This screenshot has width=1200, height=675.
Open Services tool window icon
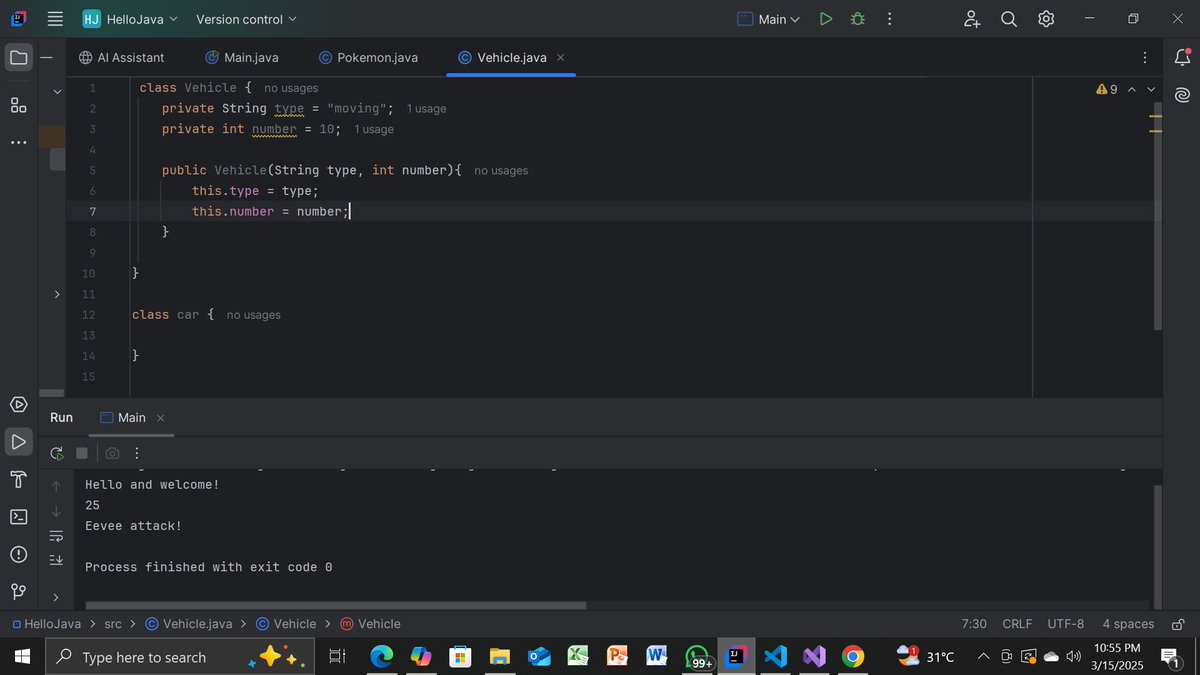[x=18, y=404]
